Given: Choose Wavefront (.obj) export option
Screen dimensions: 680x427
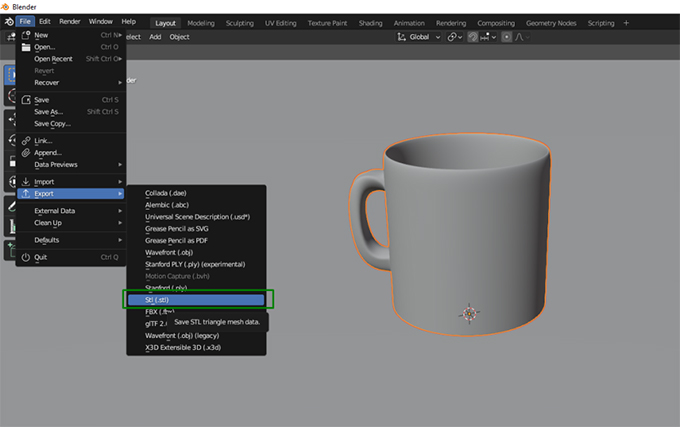Looking at the screenshot, I should (x=169, y=252).
